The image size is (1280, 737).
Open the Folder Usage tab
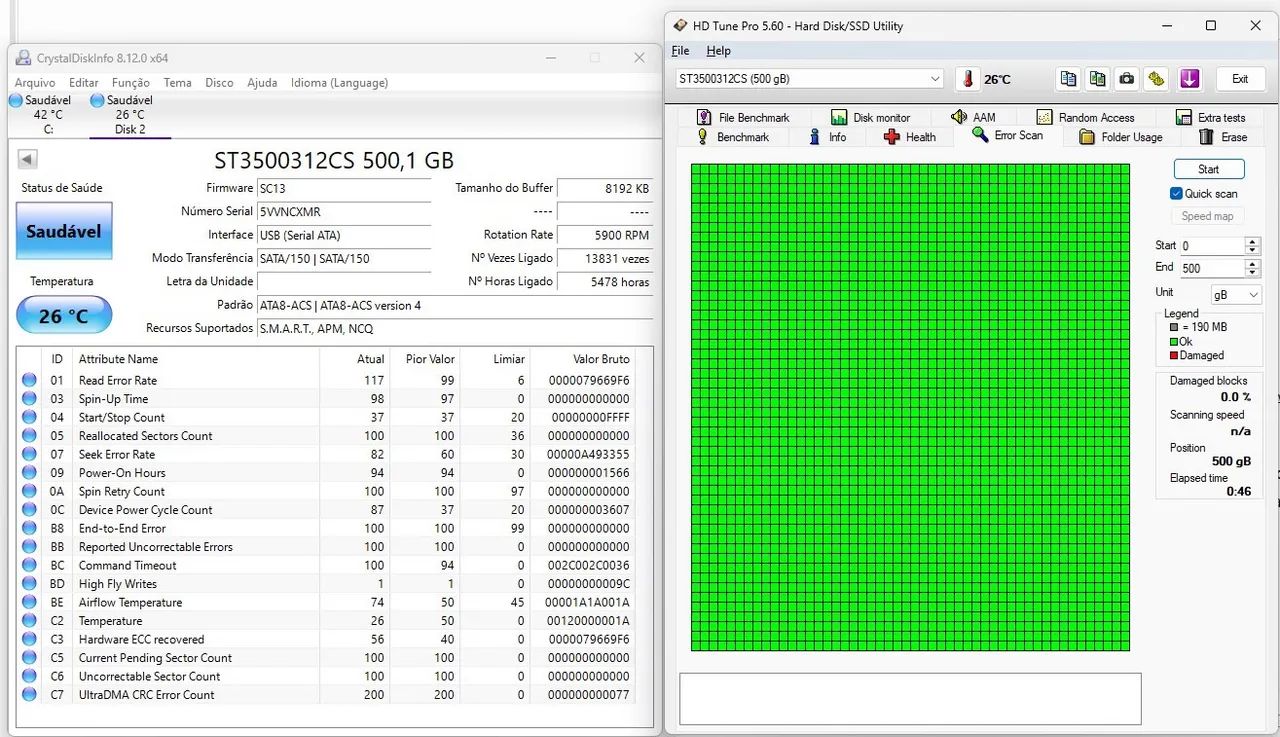(x=1120, y=137)
